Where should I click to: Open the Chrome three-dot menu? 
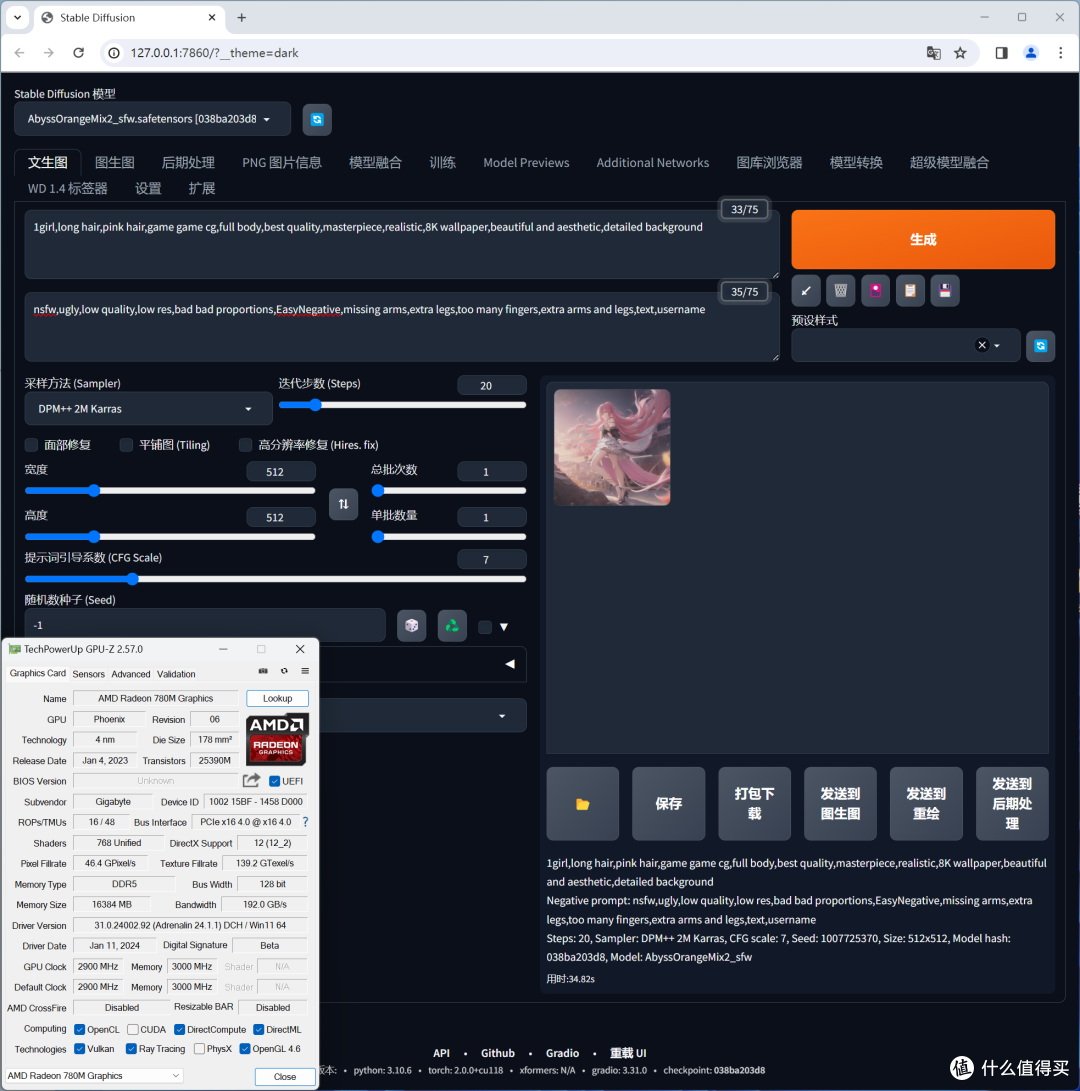[x=1061, y=53]
